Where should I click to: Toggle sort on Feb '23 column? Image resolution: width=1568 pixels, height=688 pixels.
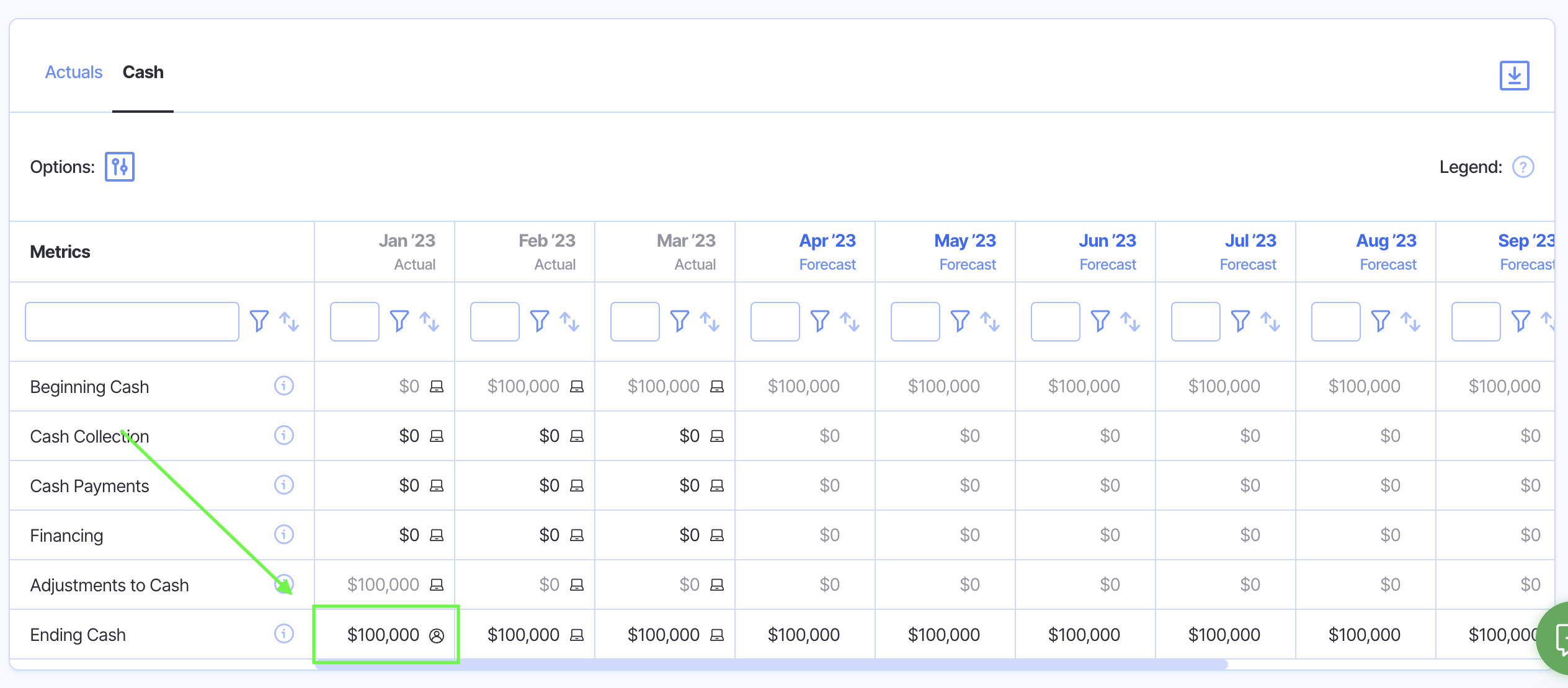[569, 321]
